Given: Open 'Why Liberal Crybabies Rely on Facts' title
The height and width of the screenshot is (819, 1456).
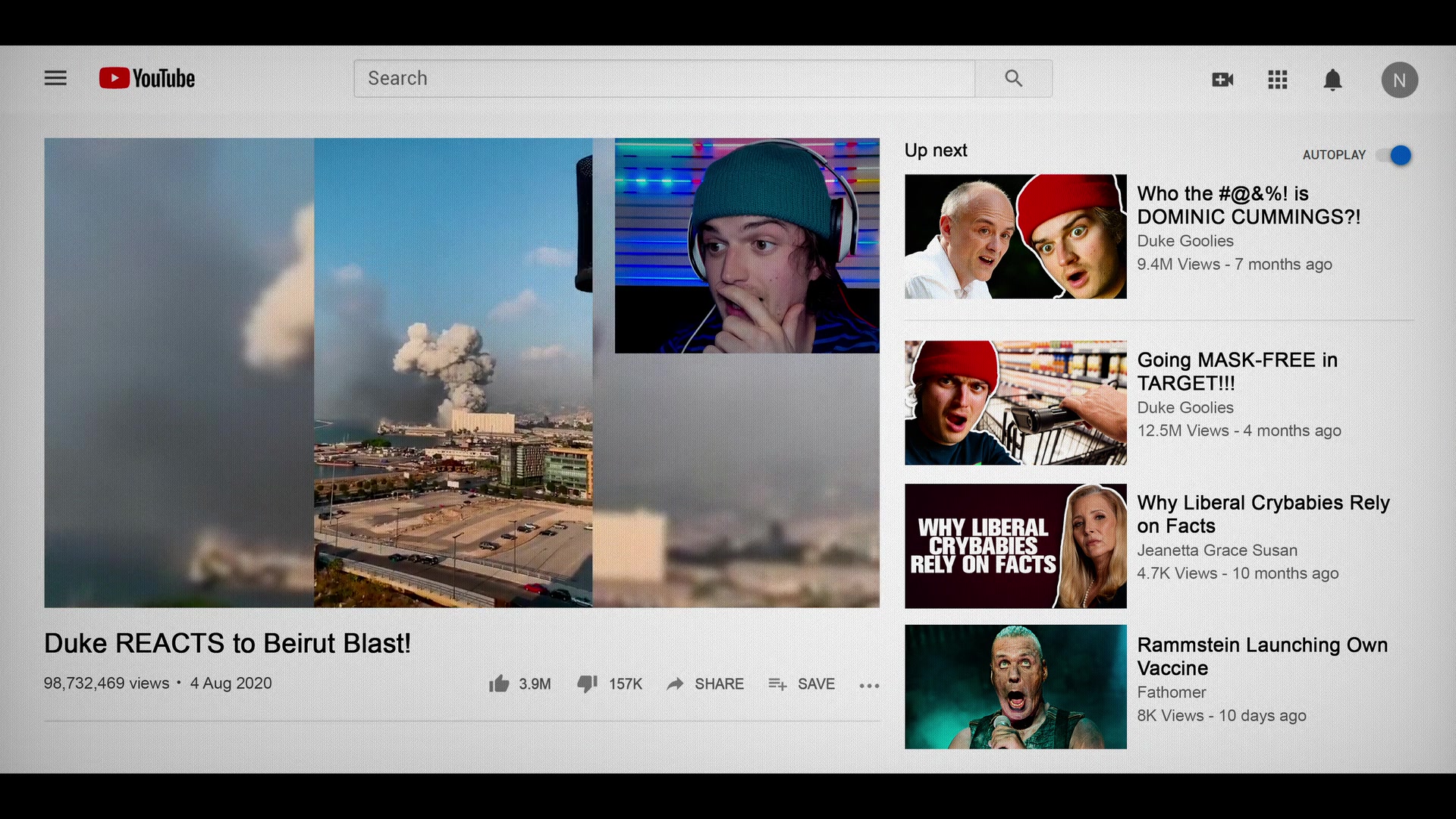Looking at the screenshot, I should coord(1263,514).
